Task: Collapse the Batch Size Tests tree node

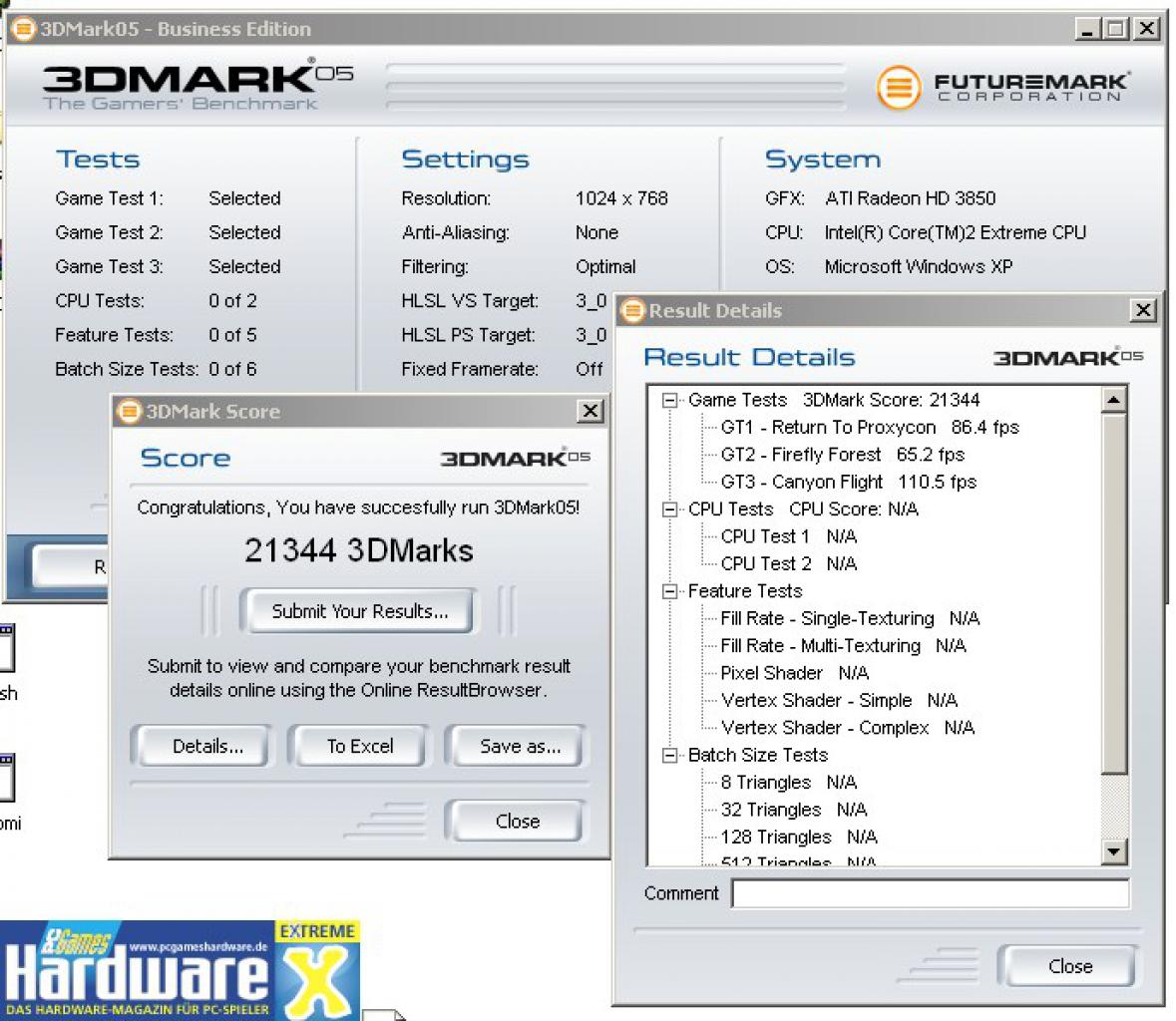Action: 669,756
